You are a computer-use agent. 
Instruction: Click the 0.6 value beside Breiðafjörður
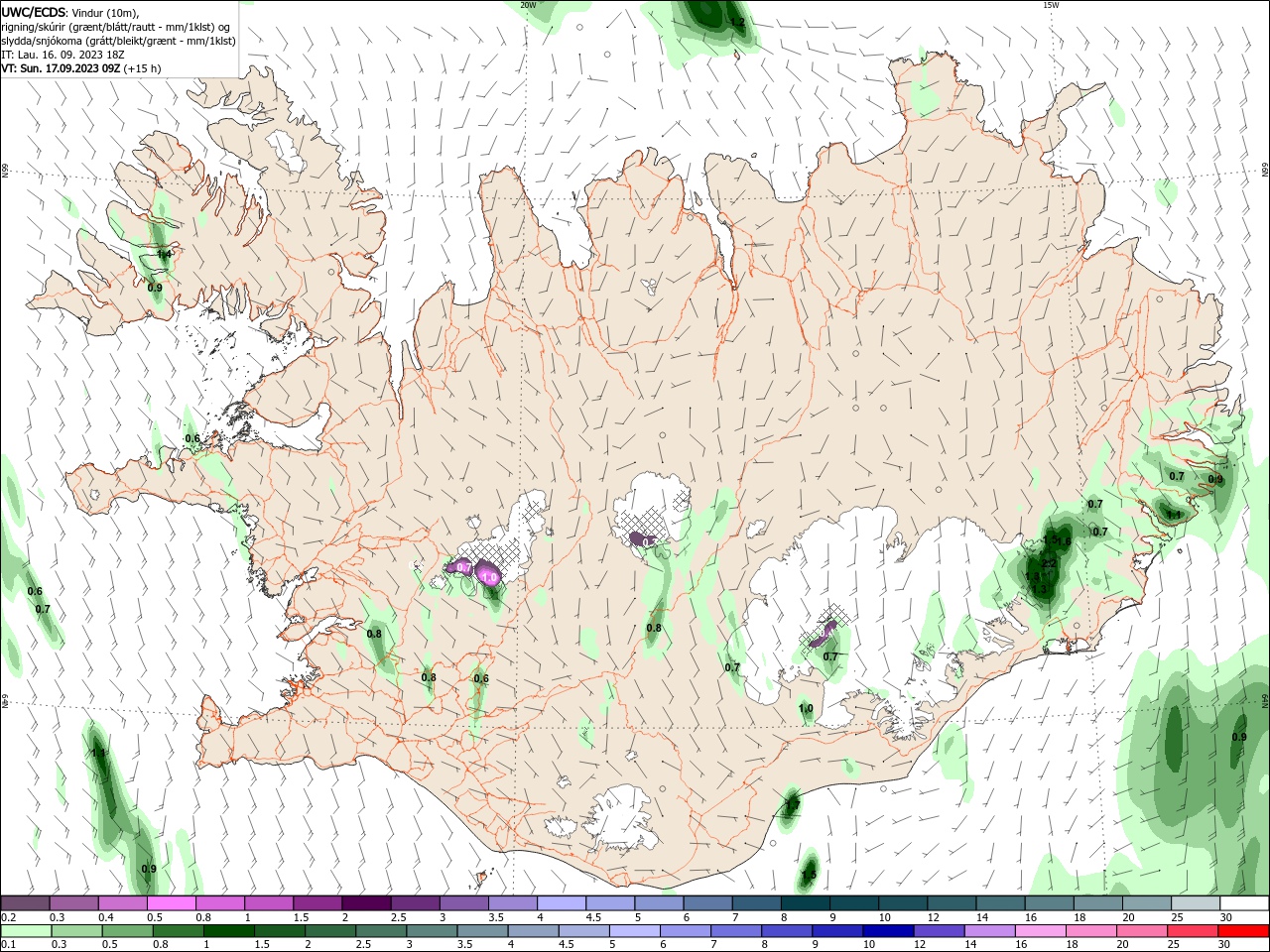pyautogui.click(x=192, y=438)
